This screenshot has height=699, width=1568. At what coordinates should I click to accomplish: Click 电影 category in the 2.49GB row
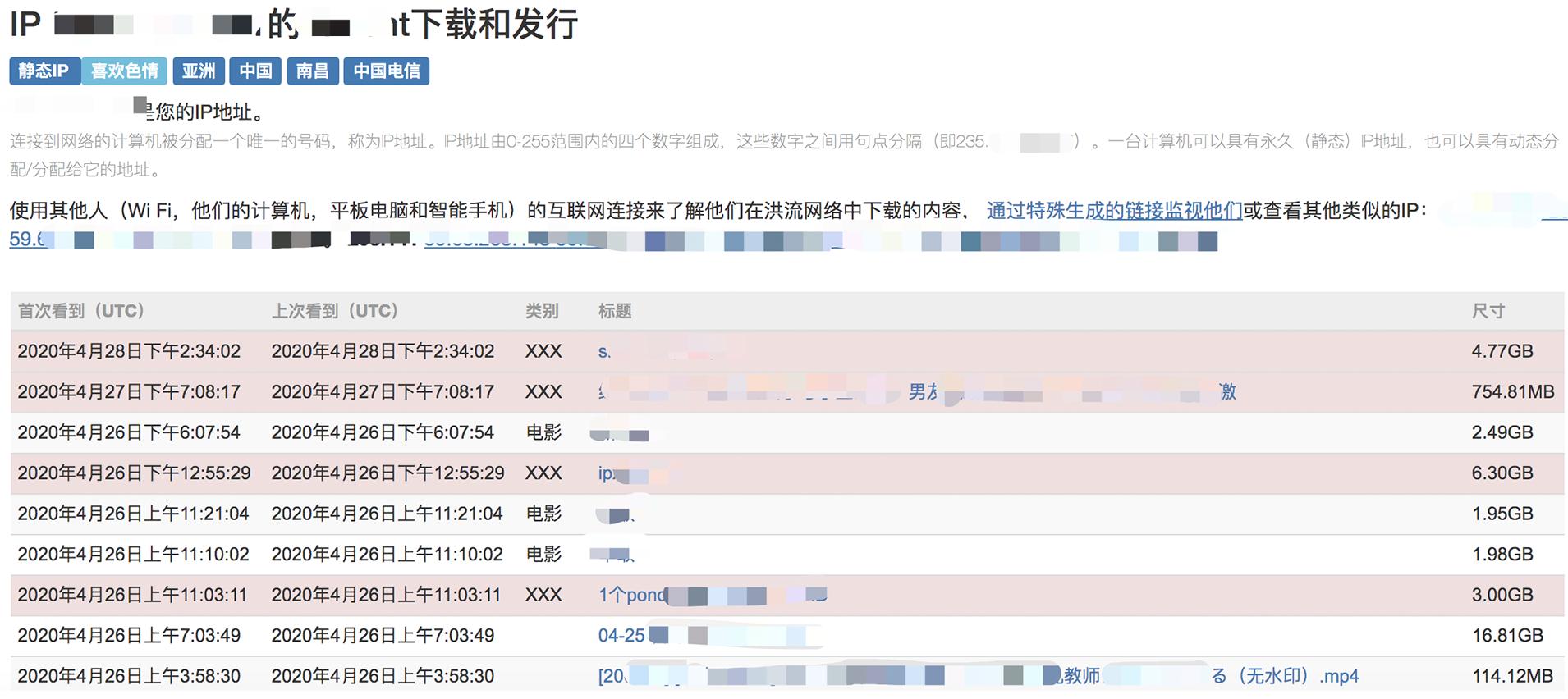543,432
